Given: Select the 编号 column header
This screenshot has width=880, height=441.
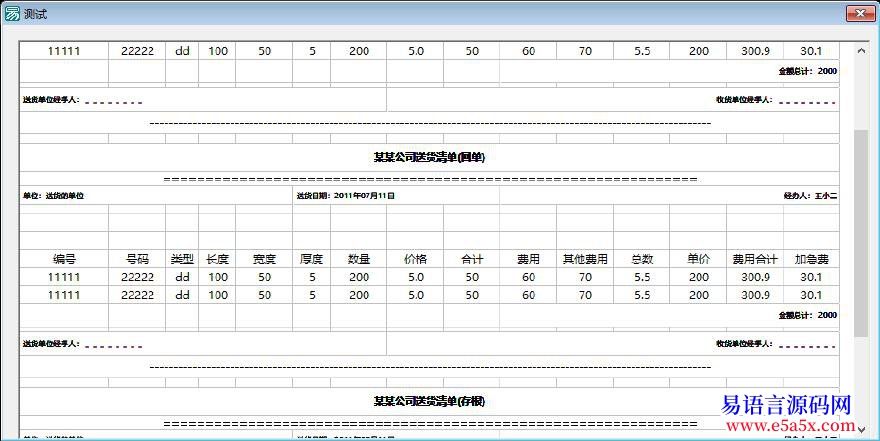Looking at the screenshot, I should click(x=64, y=259).
